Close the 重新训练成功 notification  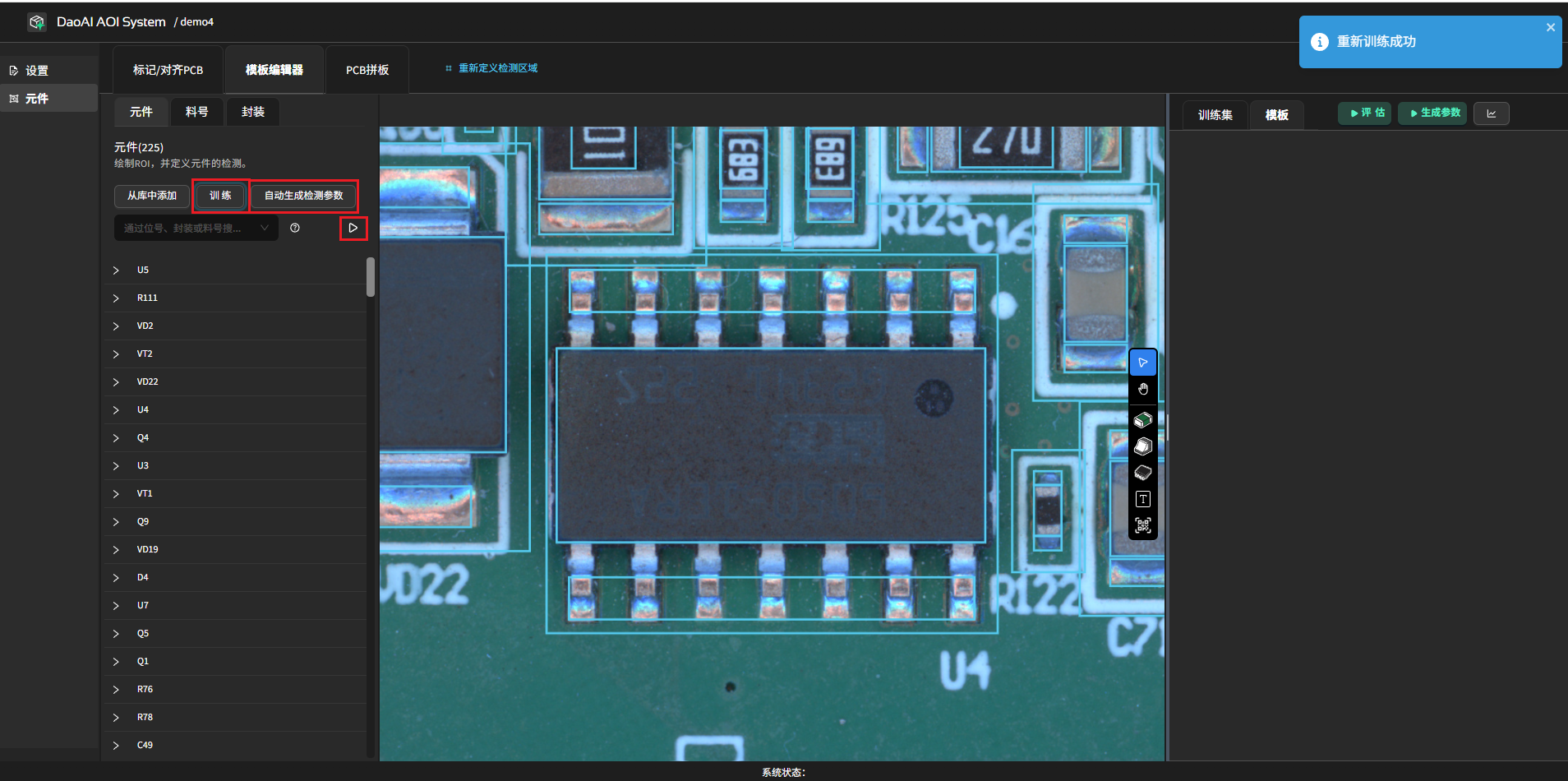tap(1550, 27)
